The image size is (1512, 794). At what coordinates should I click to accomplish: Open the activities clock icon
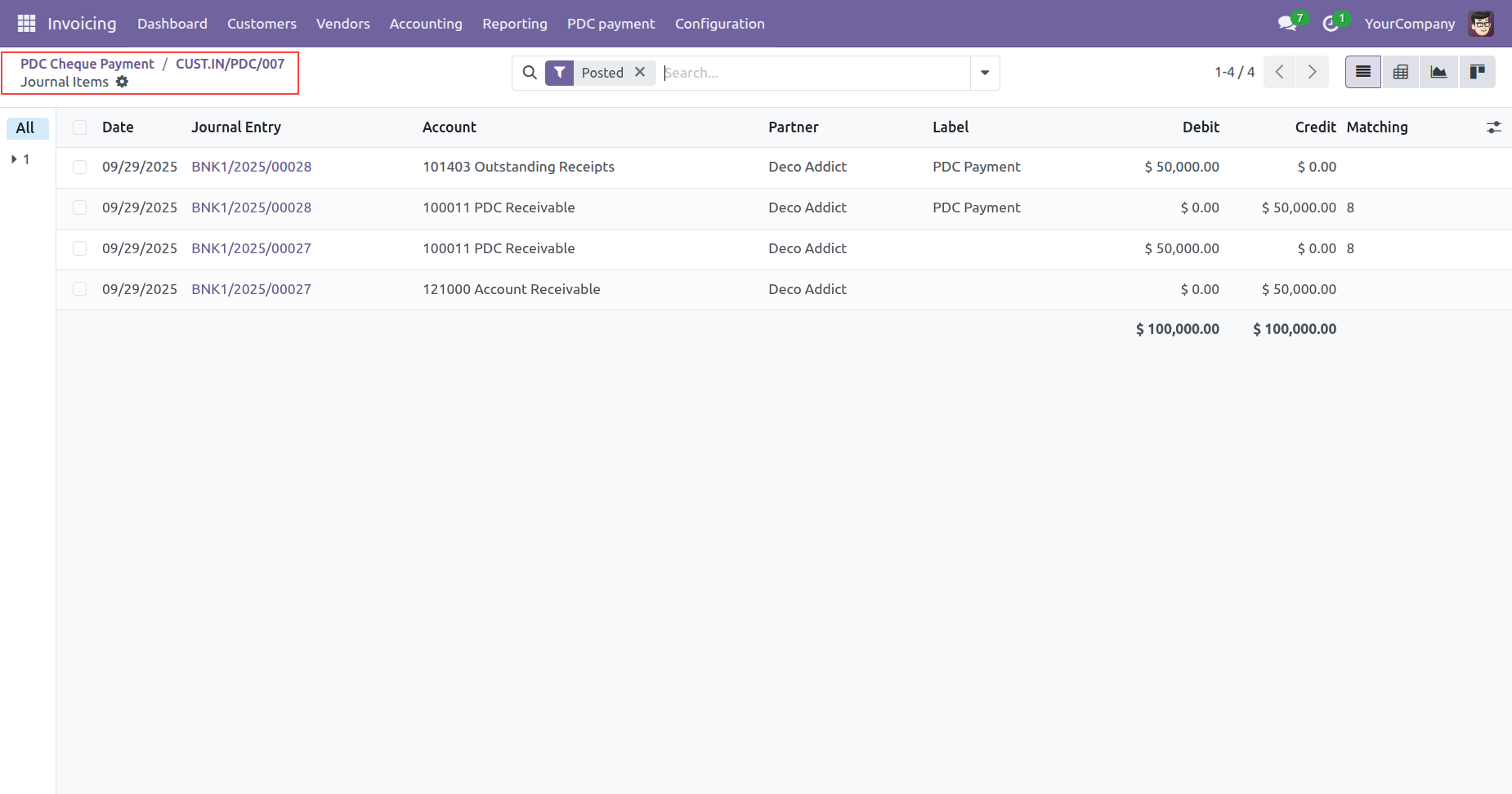1331,24
